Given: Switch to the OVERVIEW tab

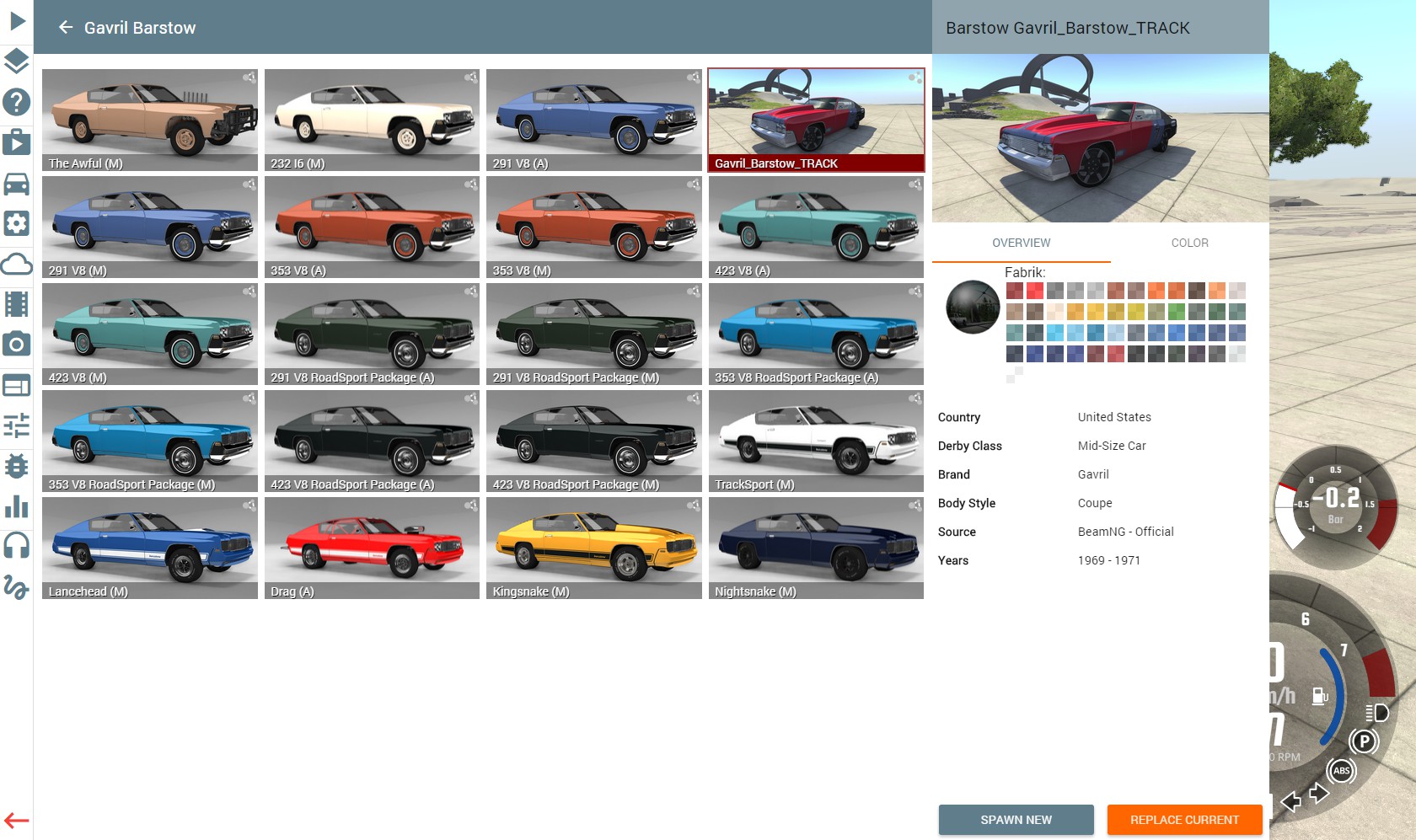Looking at the screenshot, I should [x=1021, y=243].
